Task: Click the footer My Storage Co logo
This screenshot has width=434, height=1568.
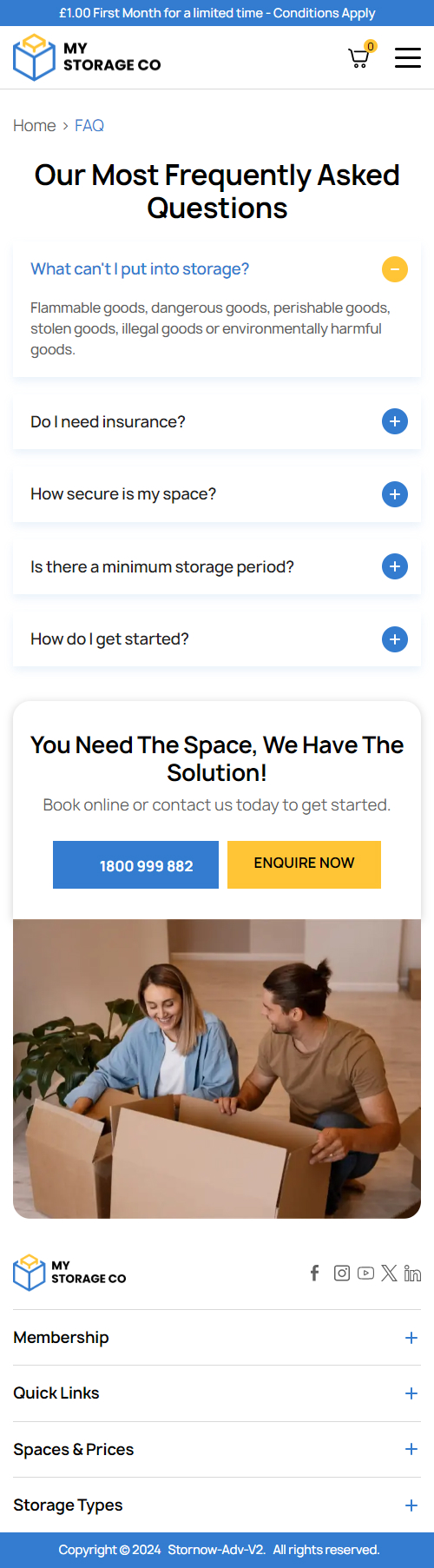Action: point(69,1272)
